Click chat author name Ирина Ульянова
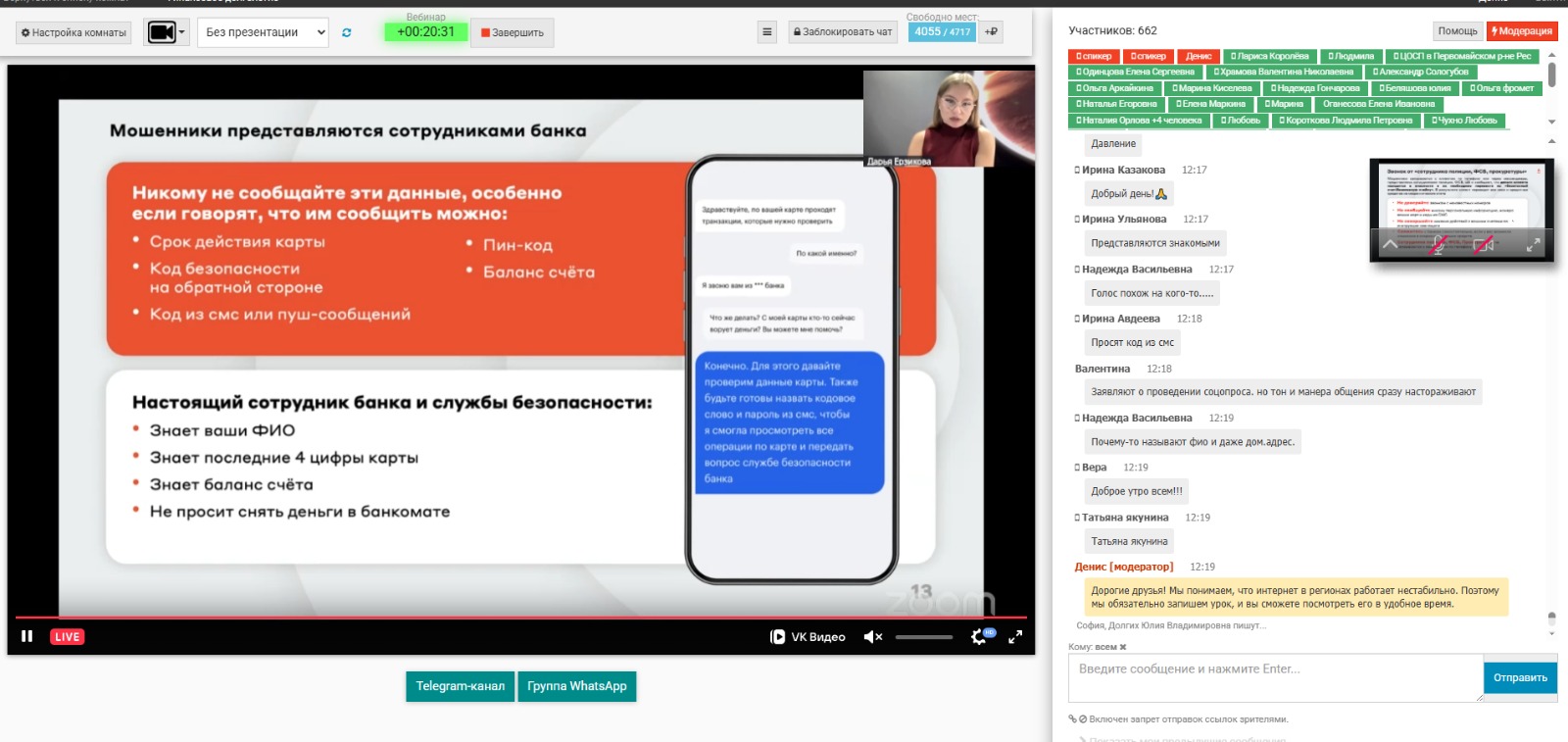Screen dimensions: 1568x742 (1124, 220)
